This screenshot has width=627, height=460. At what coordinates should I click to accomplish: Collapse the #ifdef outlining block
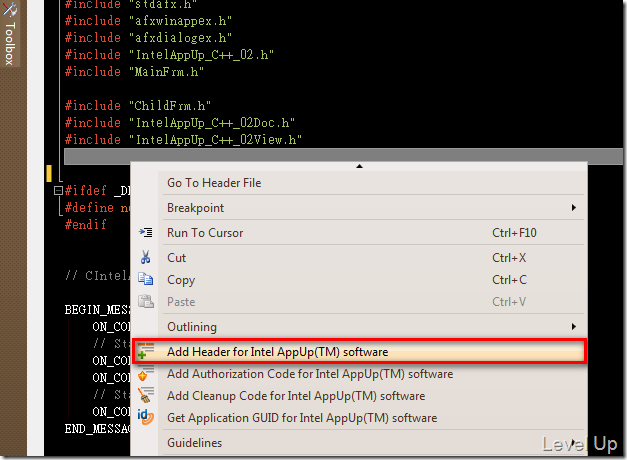pos(58,190)
